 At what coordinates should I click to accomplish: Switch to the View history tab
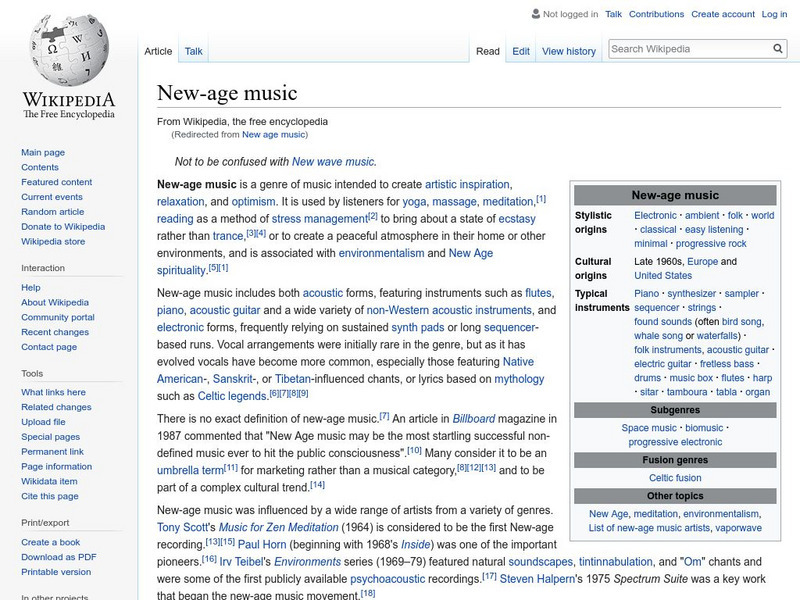(x=568, y=51)
